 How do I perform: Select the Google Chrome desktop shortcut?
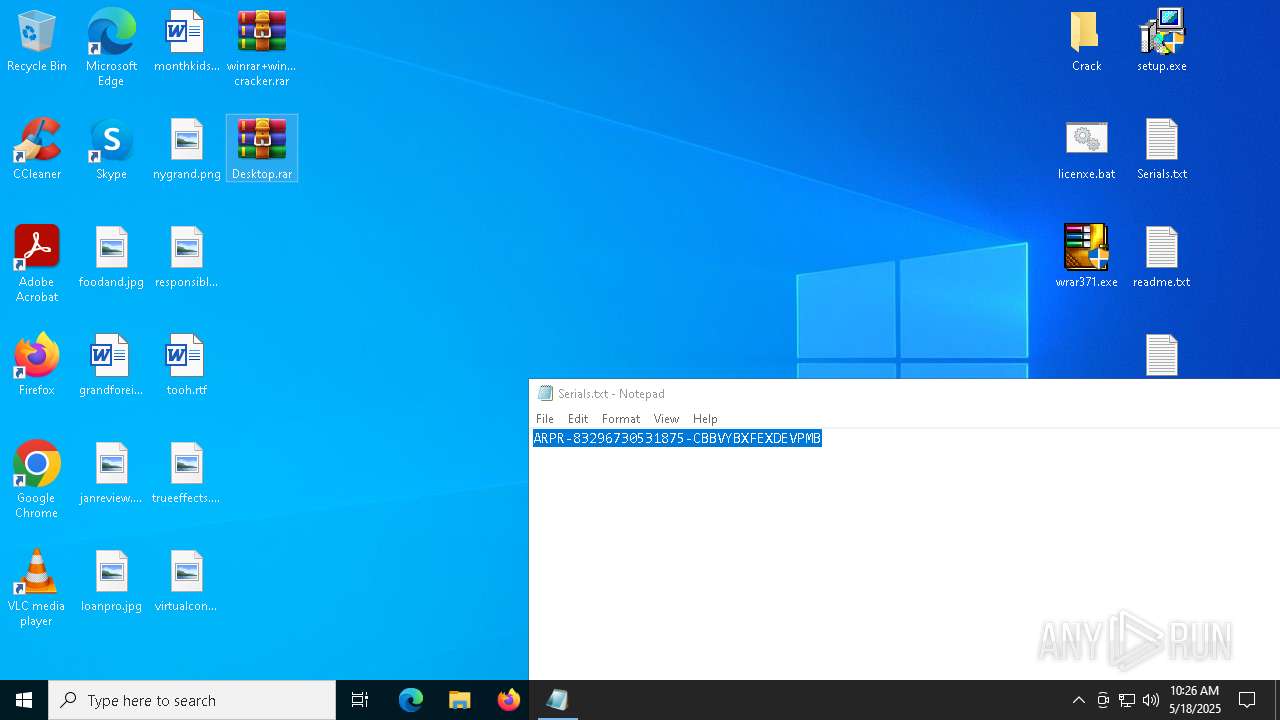(37, 480)
